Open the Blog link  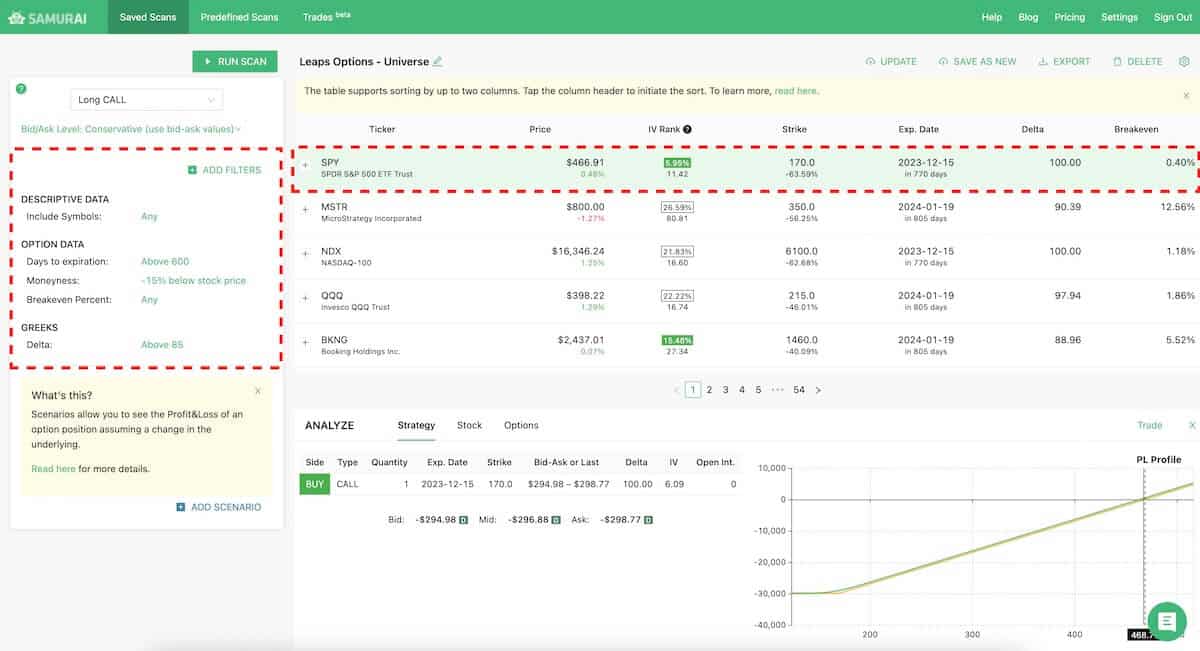pos(1028,17)
